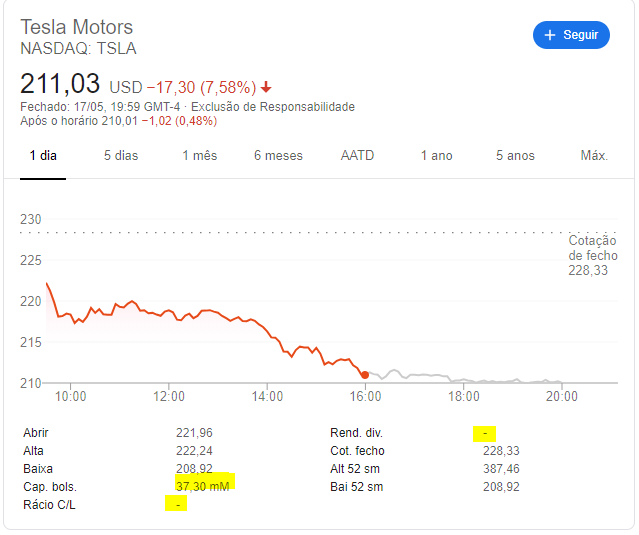Switch to the 1 ano tab
The height and width of the screenshot is (535, 639).
click(436, 156)
